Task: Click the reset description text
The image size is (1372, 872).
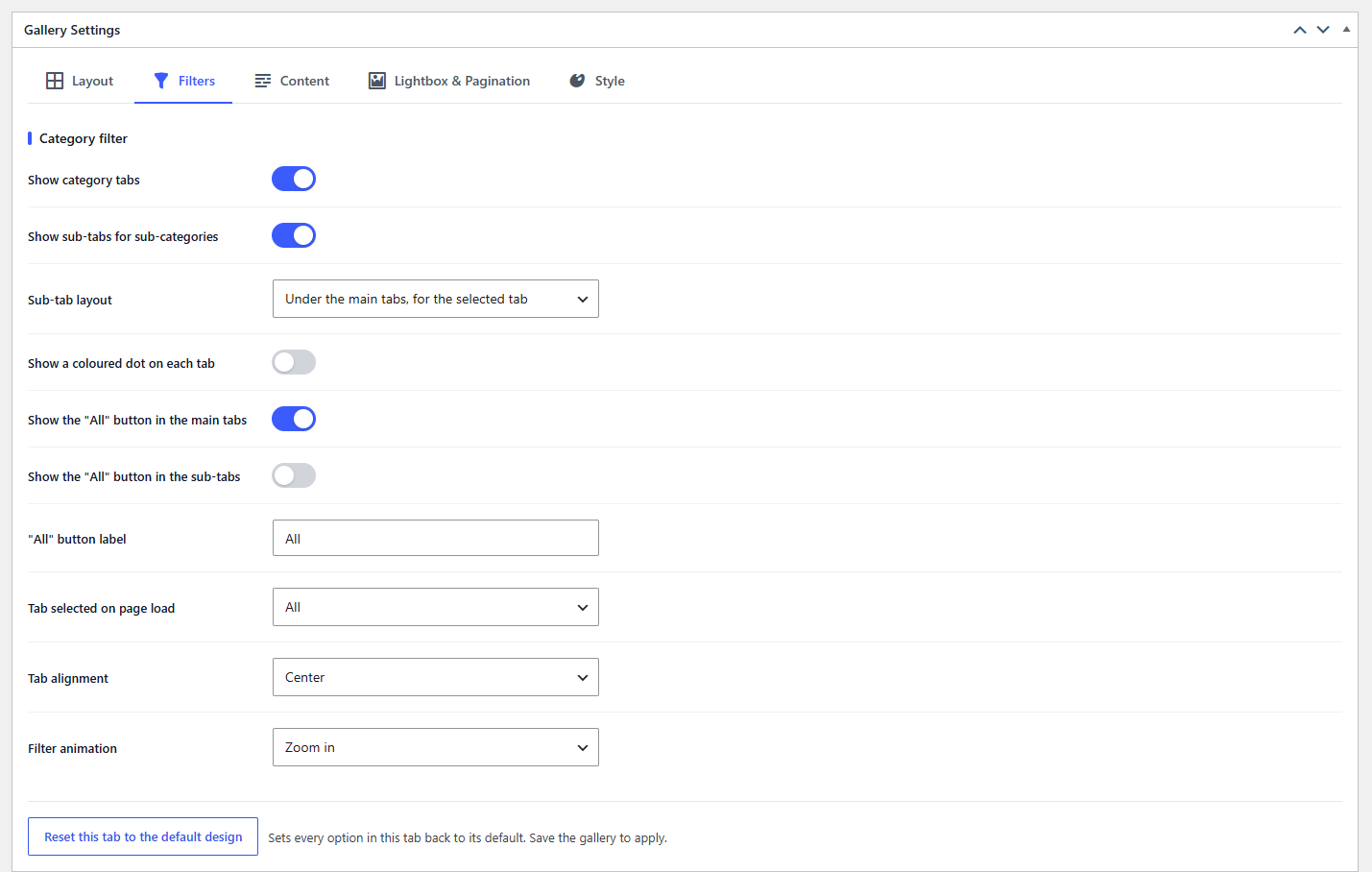Action: pyautogui.click(x=468, y=837)
